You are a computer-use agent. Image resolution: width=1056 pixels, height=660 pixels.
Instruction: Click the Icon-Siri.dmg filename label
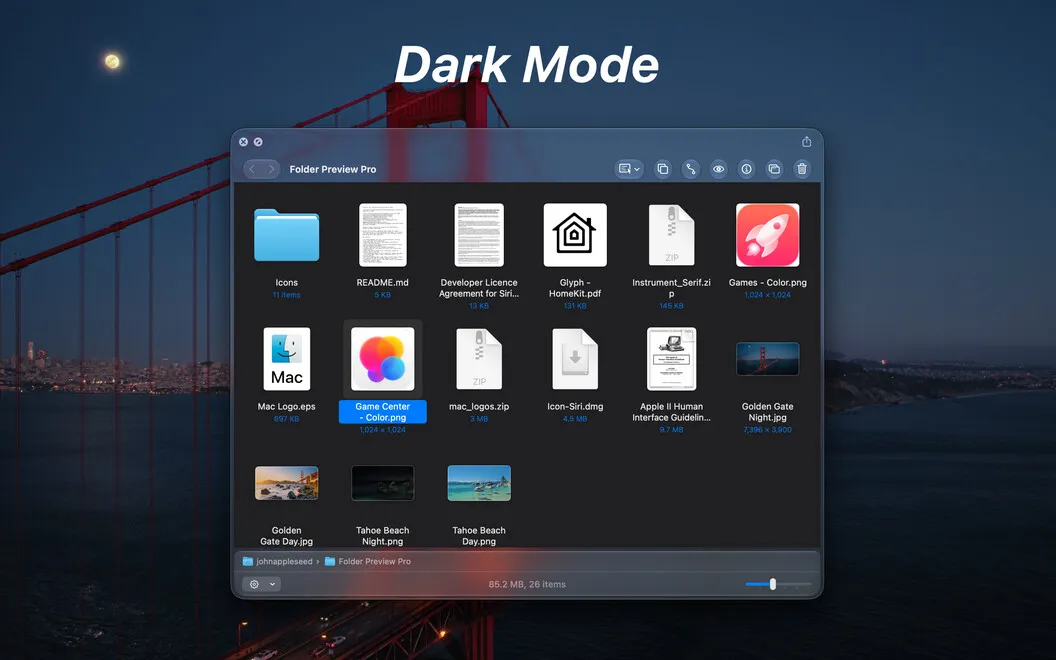point(575,406)
